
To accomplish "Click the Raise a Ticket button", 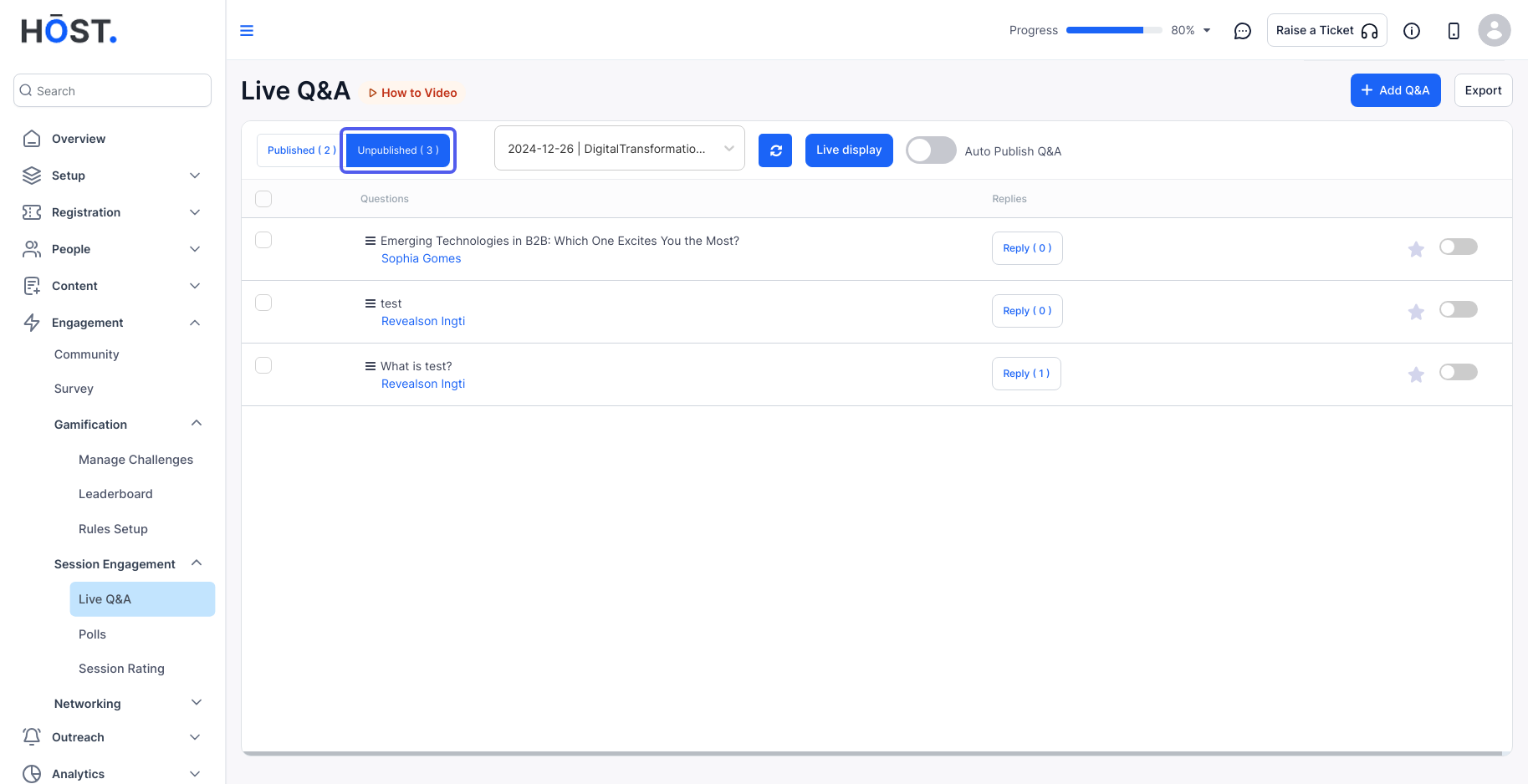I will click(x=1326, y=30).
